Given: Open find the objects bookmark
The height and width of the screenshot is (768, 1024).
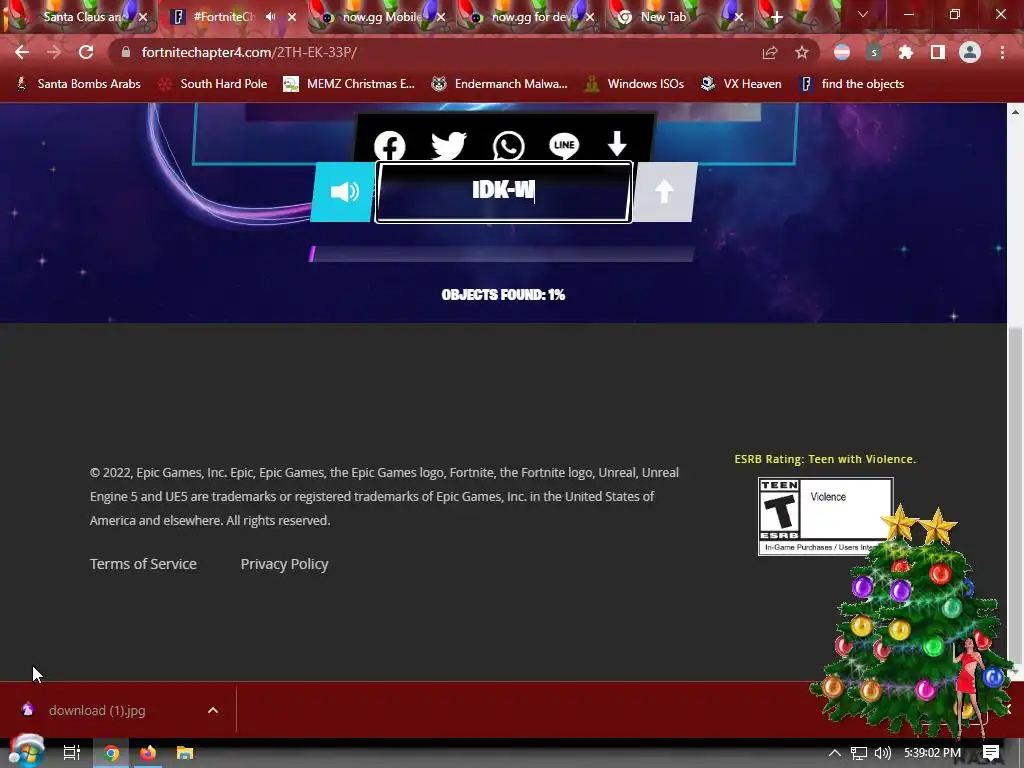Looking at the screenshot, I should [852, 84].
